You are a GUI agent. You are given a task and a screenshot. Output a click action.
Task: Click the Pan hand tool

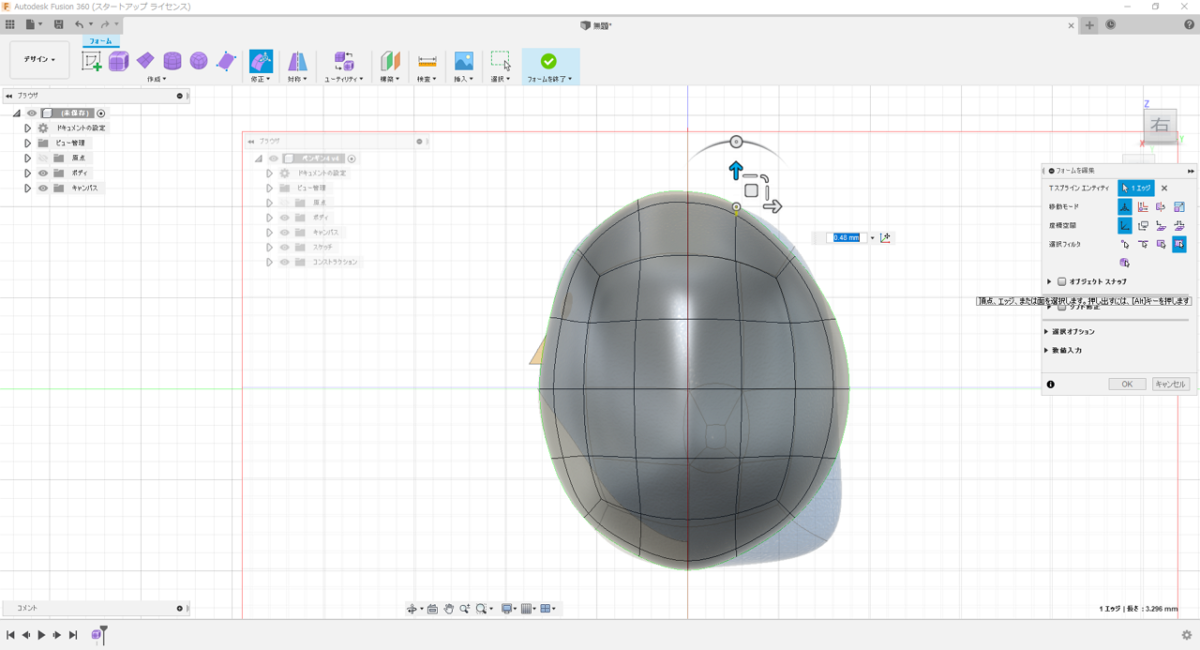click(449, 608)
